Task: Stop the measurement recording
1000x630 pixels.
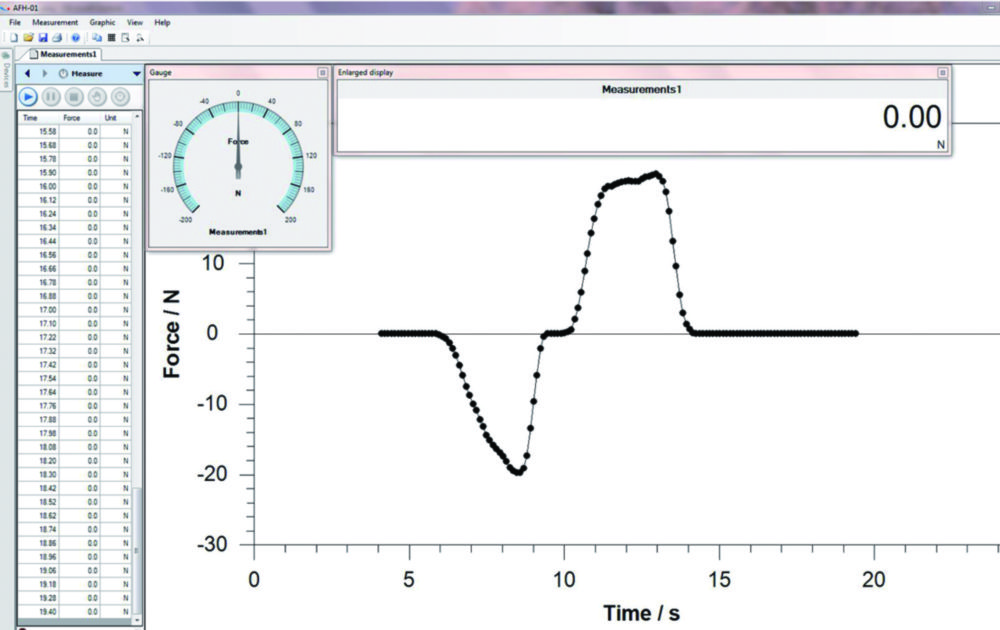Action: tap(73, 96)
